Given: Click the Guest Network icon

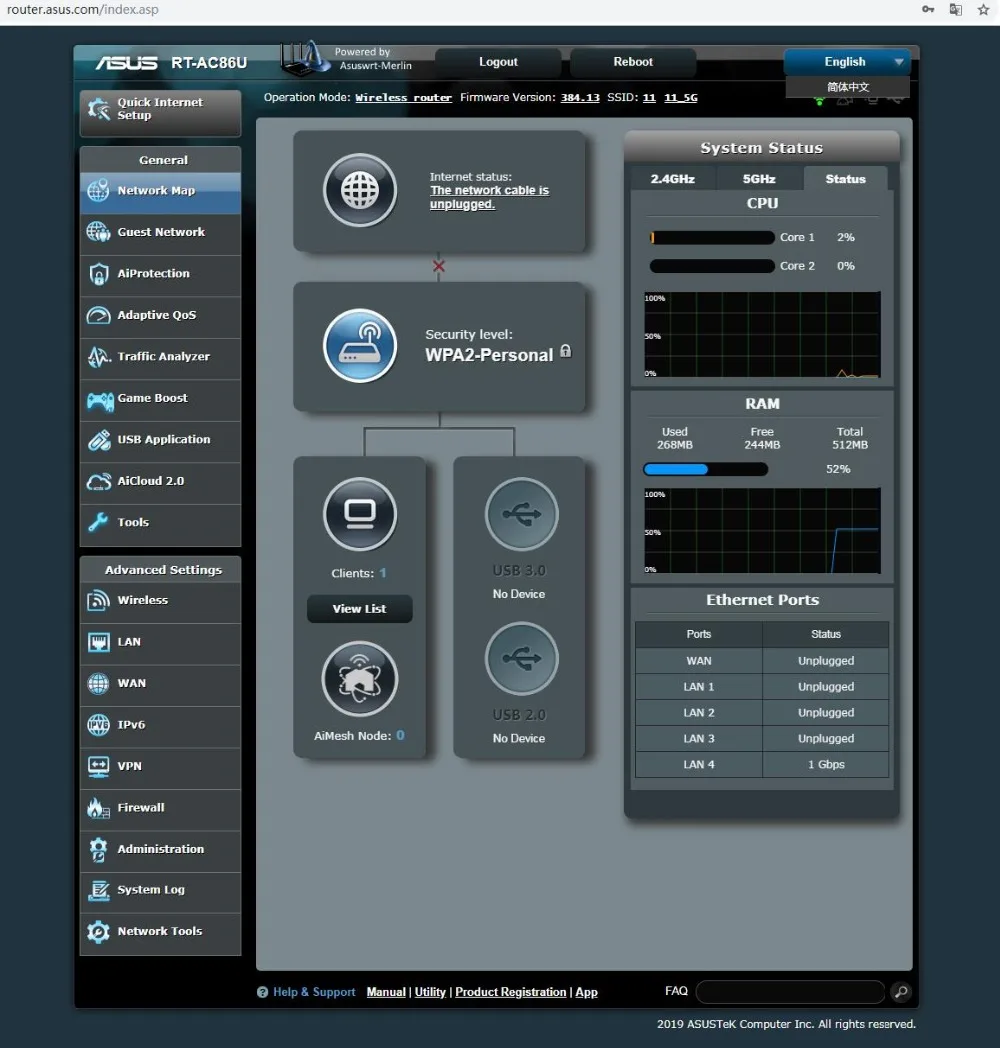Looking at the screenshot, I should pos(98,232).
